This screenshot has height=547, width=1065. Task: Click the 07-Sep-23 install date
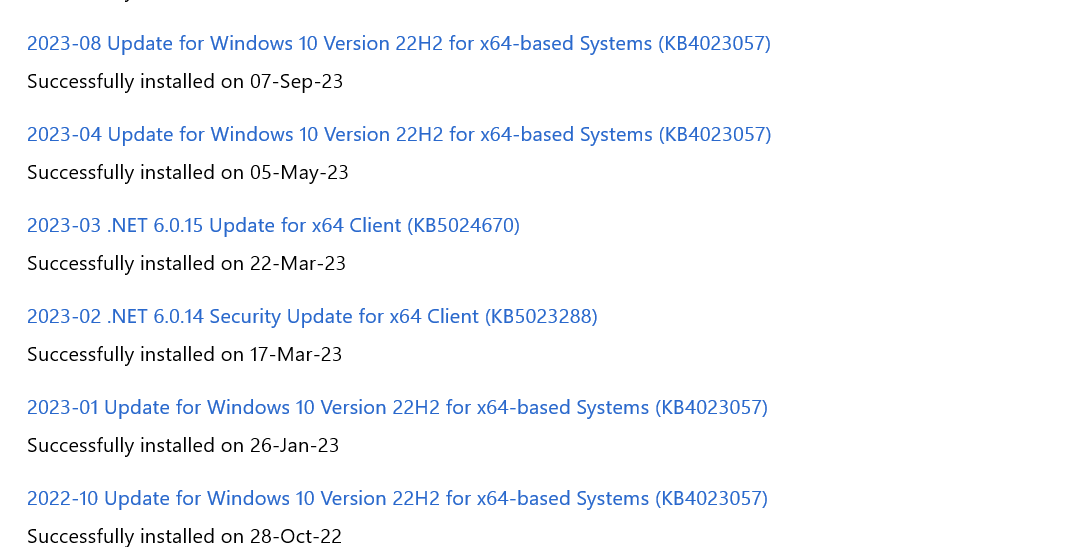[296, 82]
